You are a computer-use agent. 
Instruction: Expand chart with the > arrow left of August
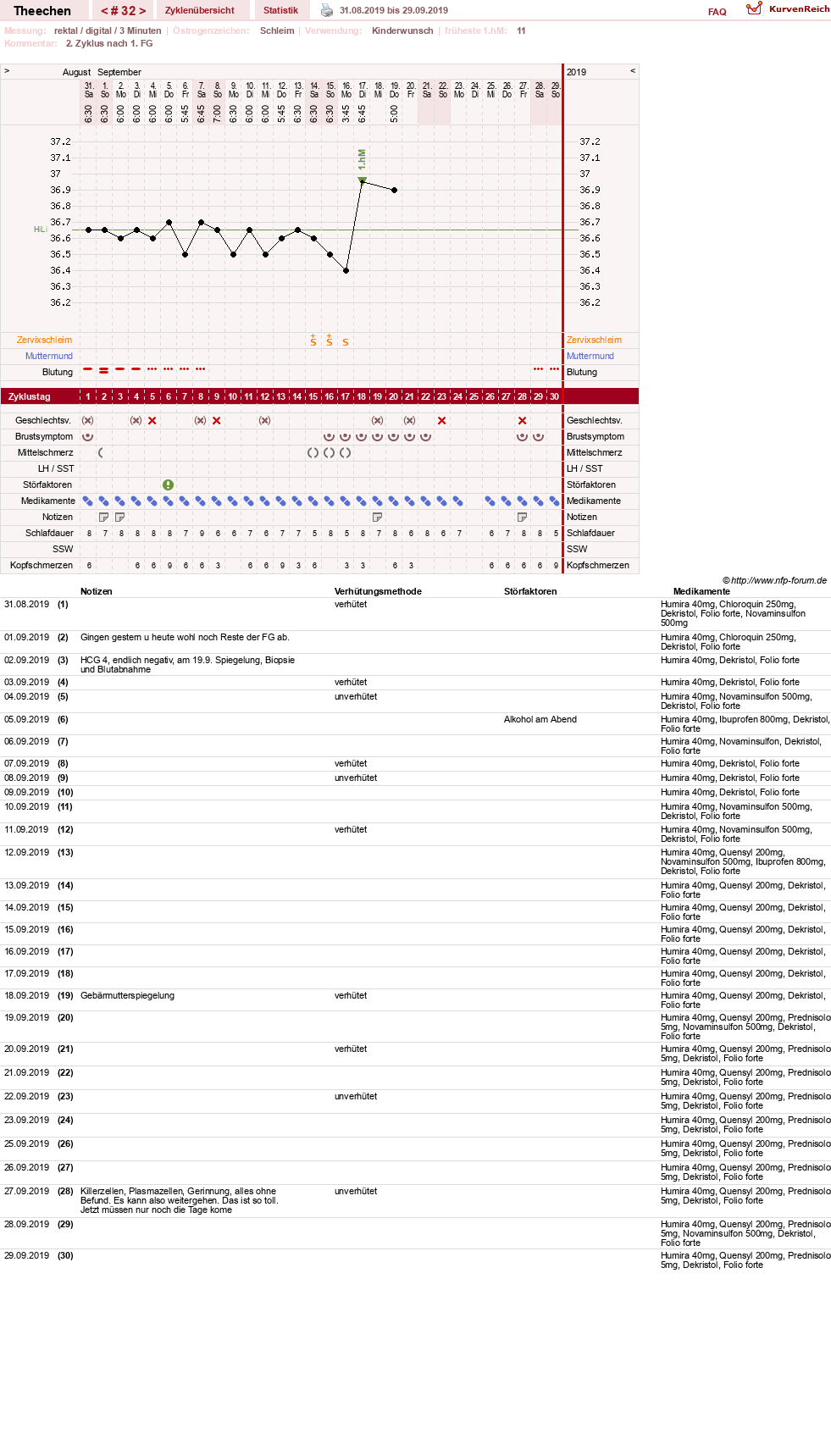point(7,71)
